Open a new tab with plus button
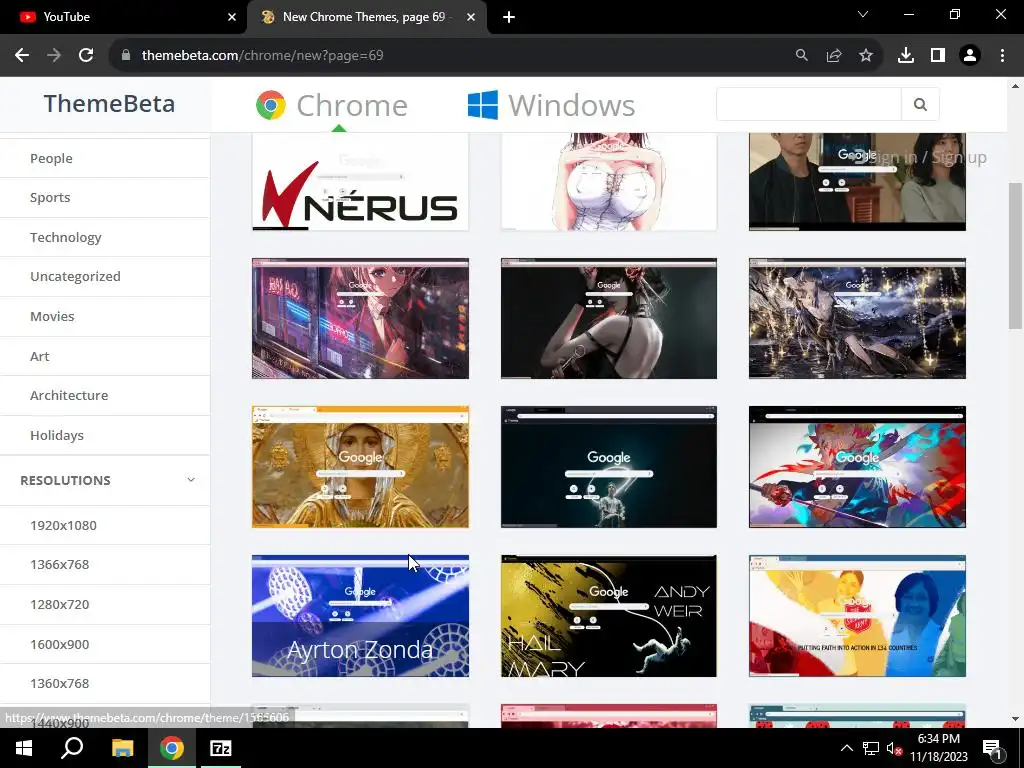Viewport: 1024px width, 768px height. click(509, 17)
